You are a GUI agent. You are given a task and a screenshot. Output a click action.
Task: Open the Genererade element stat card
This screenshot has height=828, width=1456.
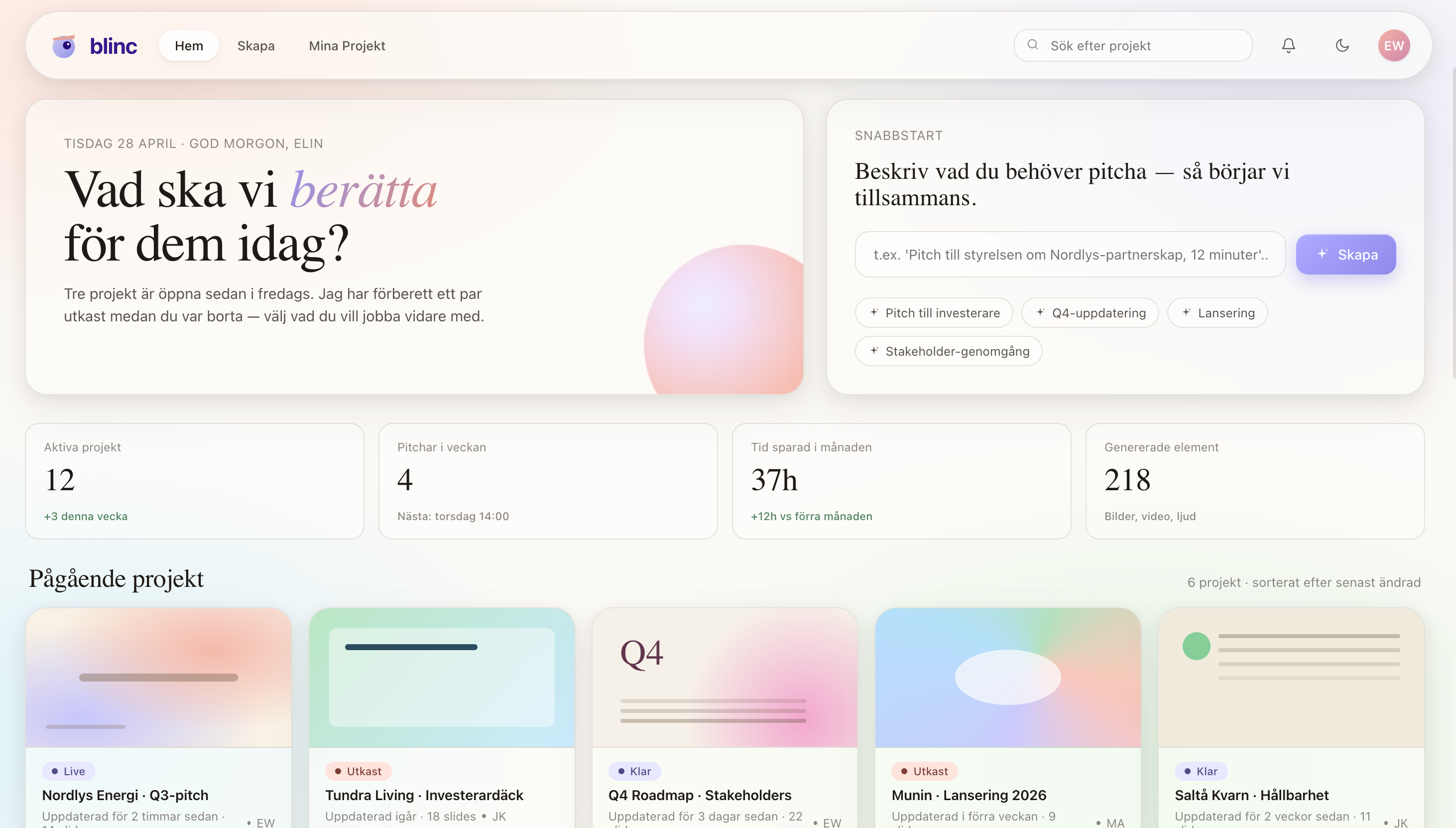tap(1255, 481)
